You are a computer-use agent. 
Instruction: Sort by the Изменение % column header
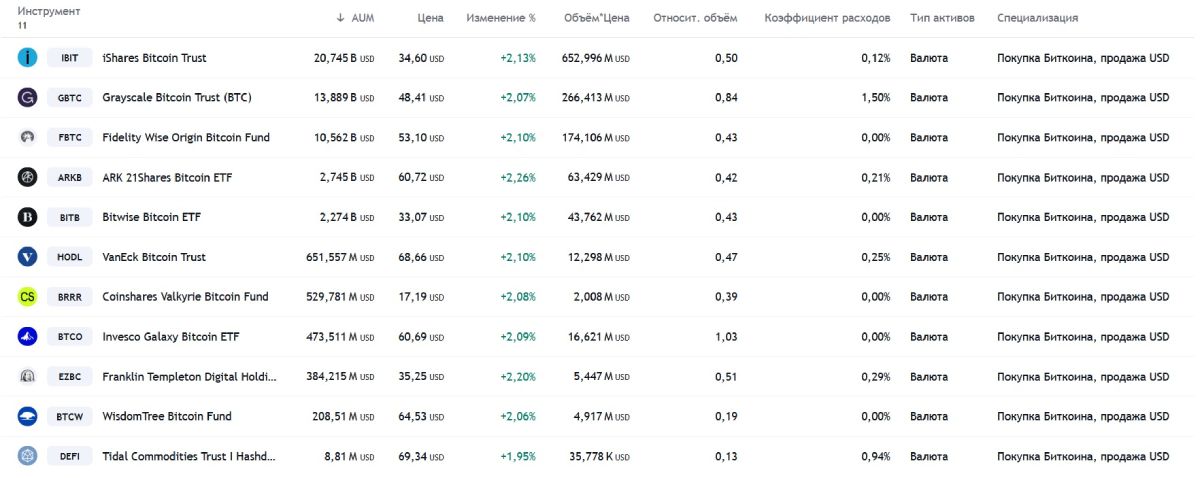click(500, 18)
